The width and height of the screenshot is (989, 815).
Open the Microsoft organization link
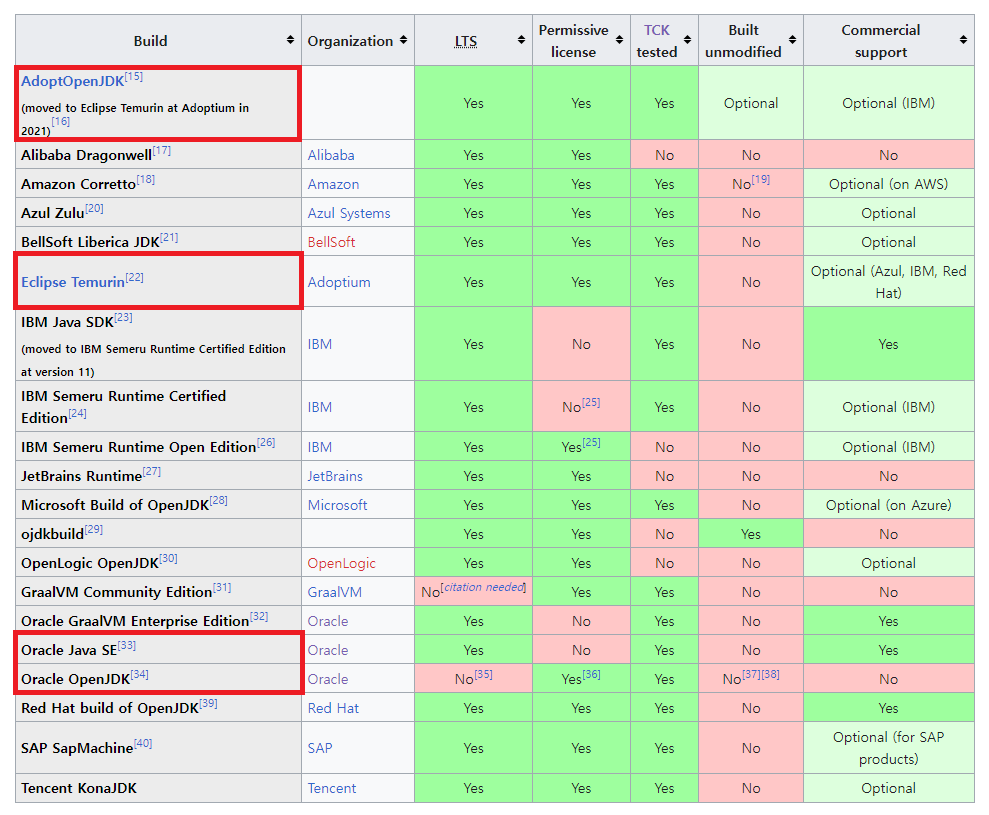[x=337, y=505]
